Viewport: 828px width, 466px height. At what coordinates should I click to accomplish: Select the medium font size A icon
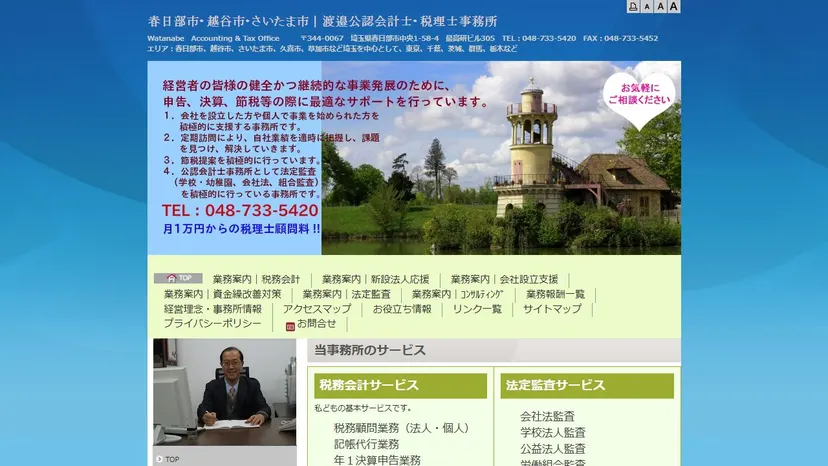coord(660,6)
